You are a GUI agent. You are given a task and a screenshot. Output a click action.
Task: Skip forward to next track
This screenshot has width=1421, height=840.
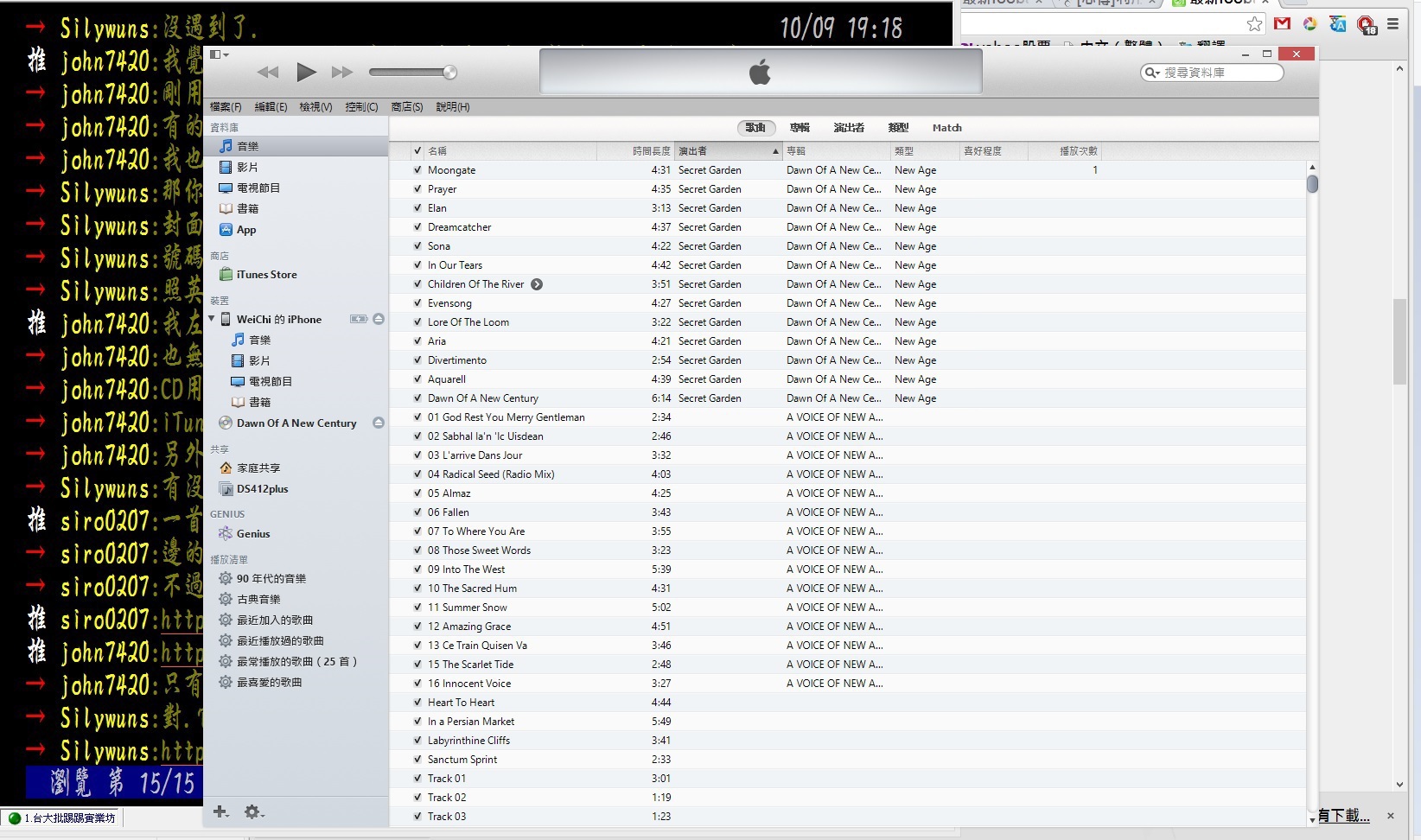(x=343, y=73)
